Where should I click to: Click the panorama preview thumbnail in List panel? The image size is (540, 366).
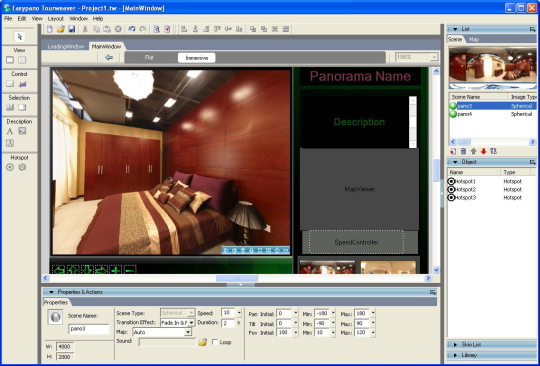(493, 68)
